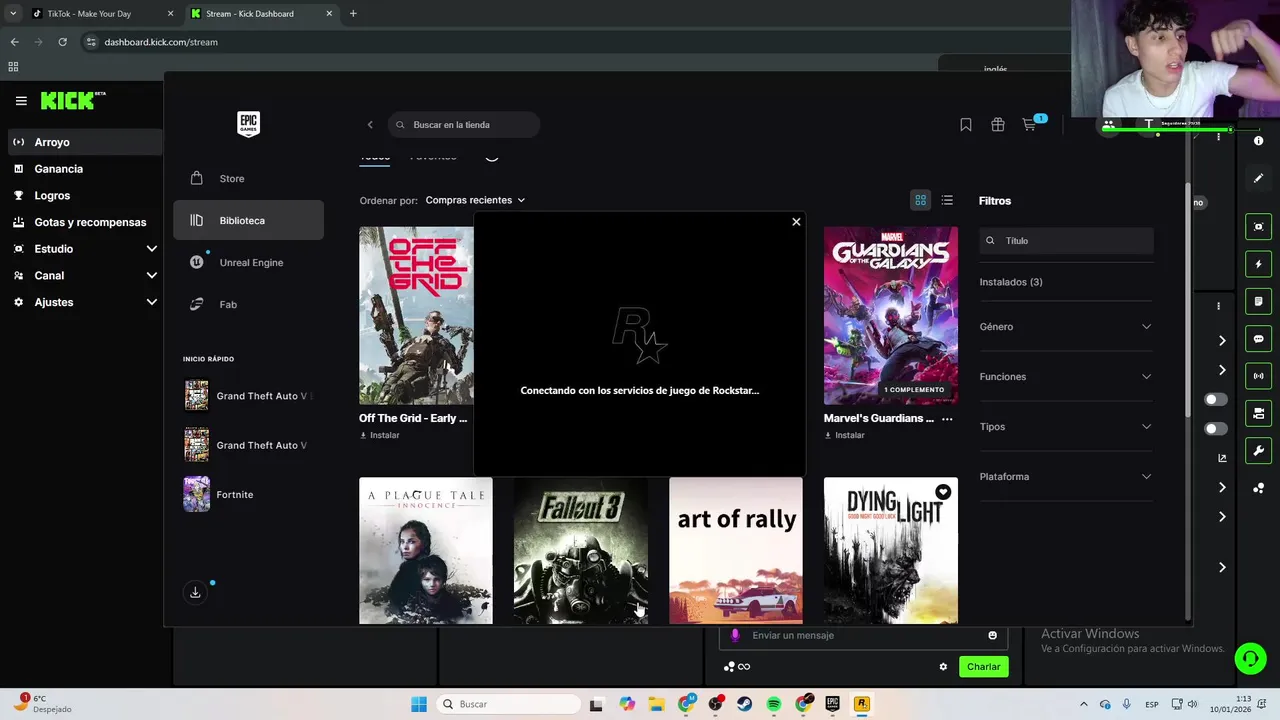This screenshot has width=1280, height=720.
Task: Click the Epic Games logo
Action: [248, 124]
